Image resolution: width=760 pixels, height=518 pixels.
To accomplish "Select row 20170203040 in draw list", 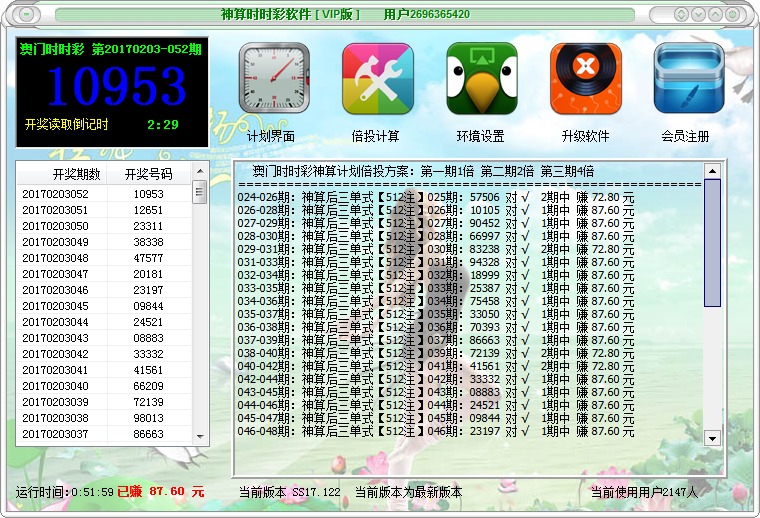I will coord(104,386).
